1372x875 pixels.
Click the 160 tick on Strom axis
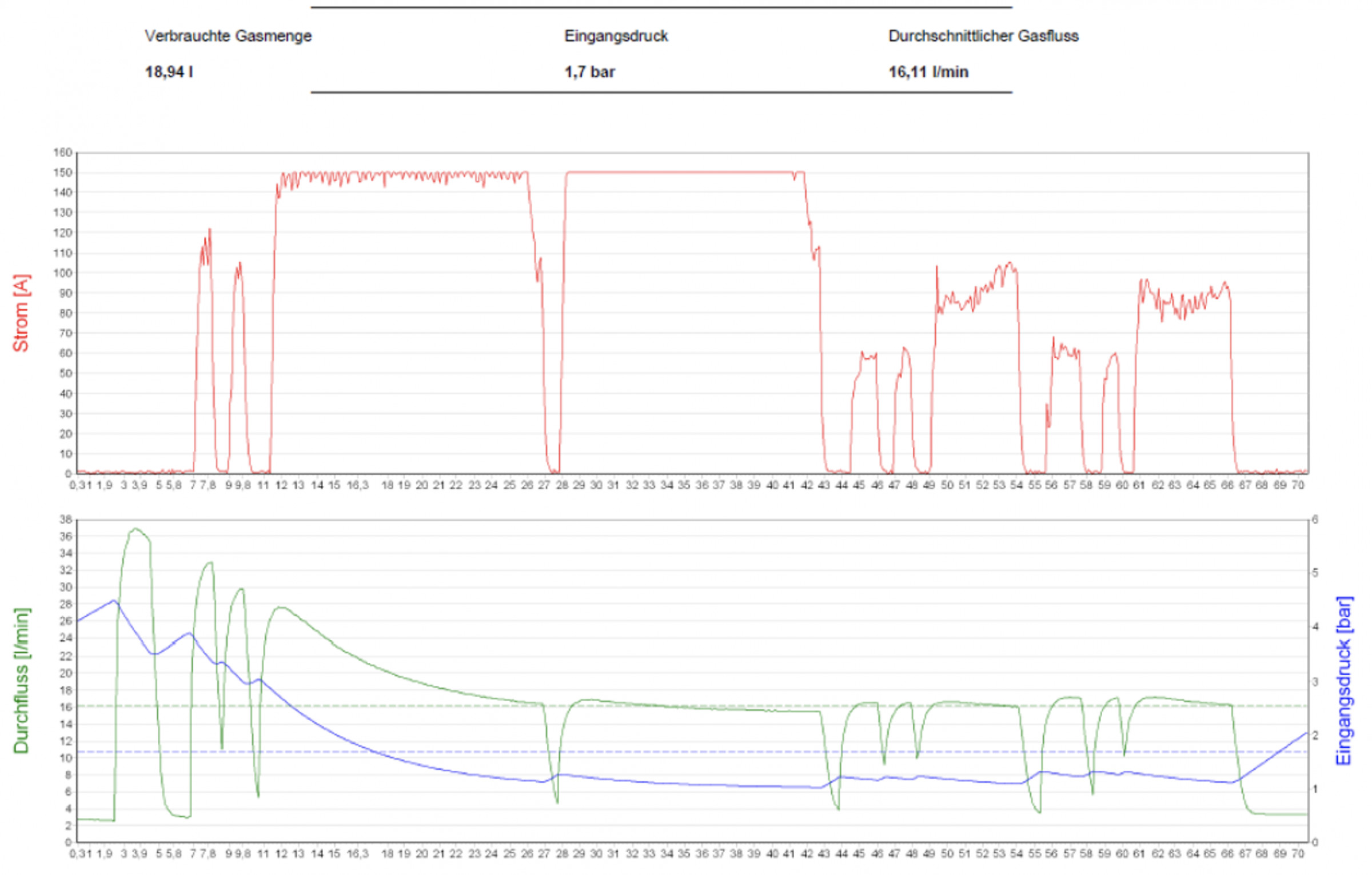click(x=62, y=153)
